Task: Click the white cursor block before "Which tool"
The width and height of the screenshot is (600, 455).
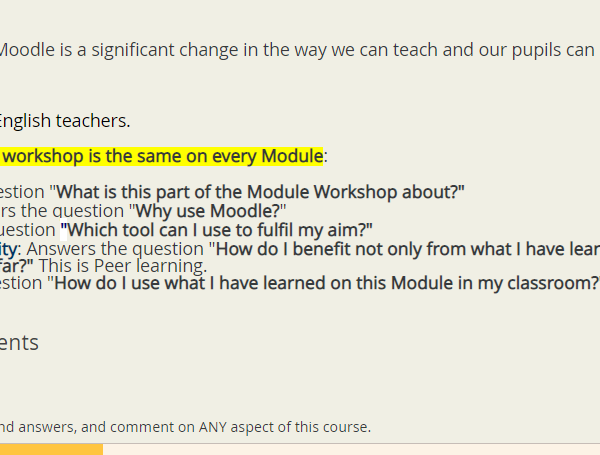Action: (64, 230)
